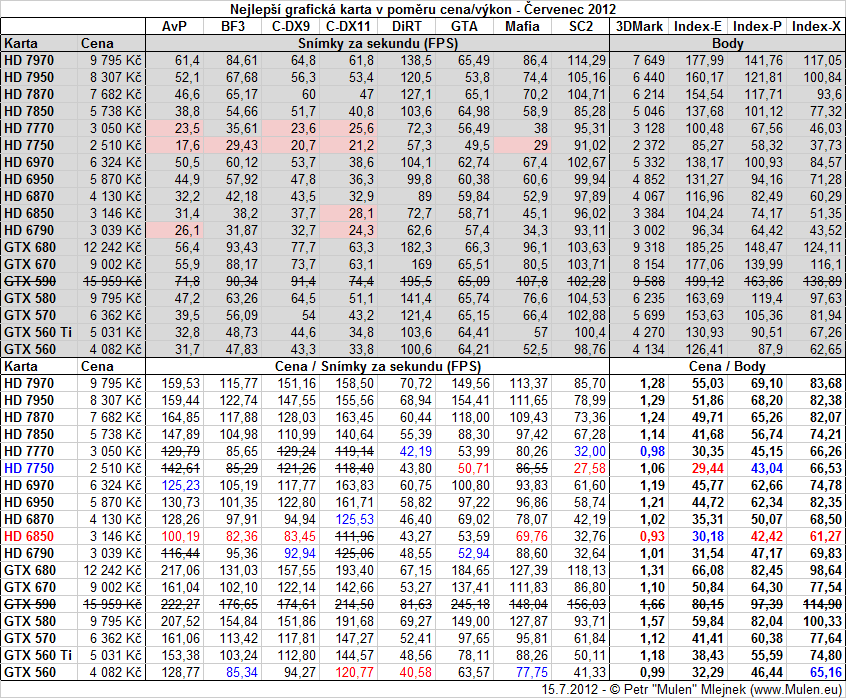Select red GTA ratio 50,71
846x698 pixels.
[474, 469]
